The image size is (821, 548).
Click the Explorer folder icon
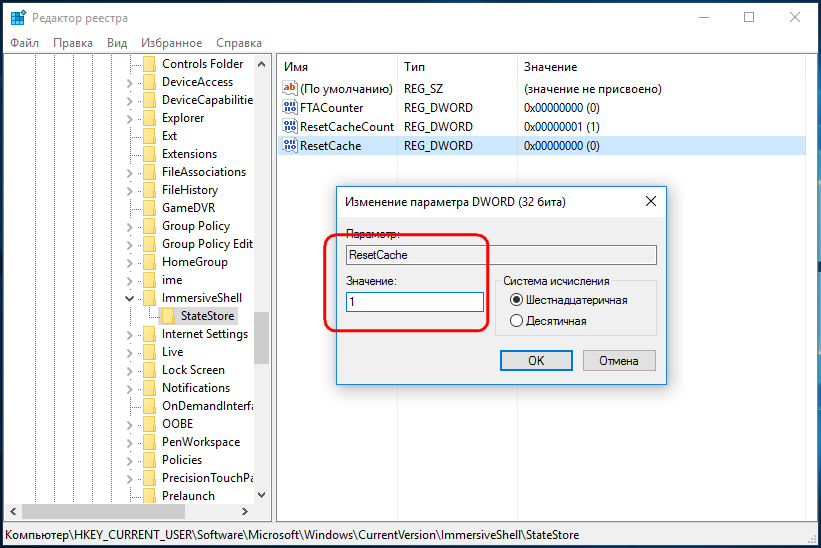point(149,118)
